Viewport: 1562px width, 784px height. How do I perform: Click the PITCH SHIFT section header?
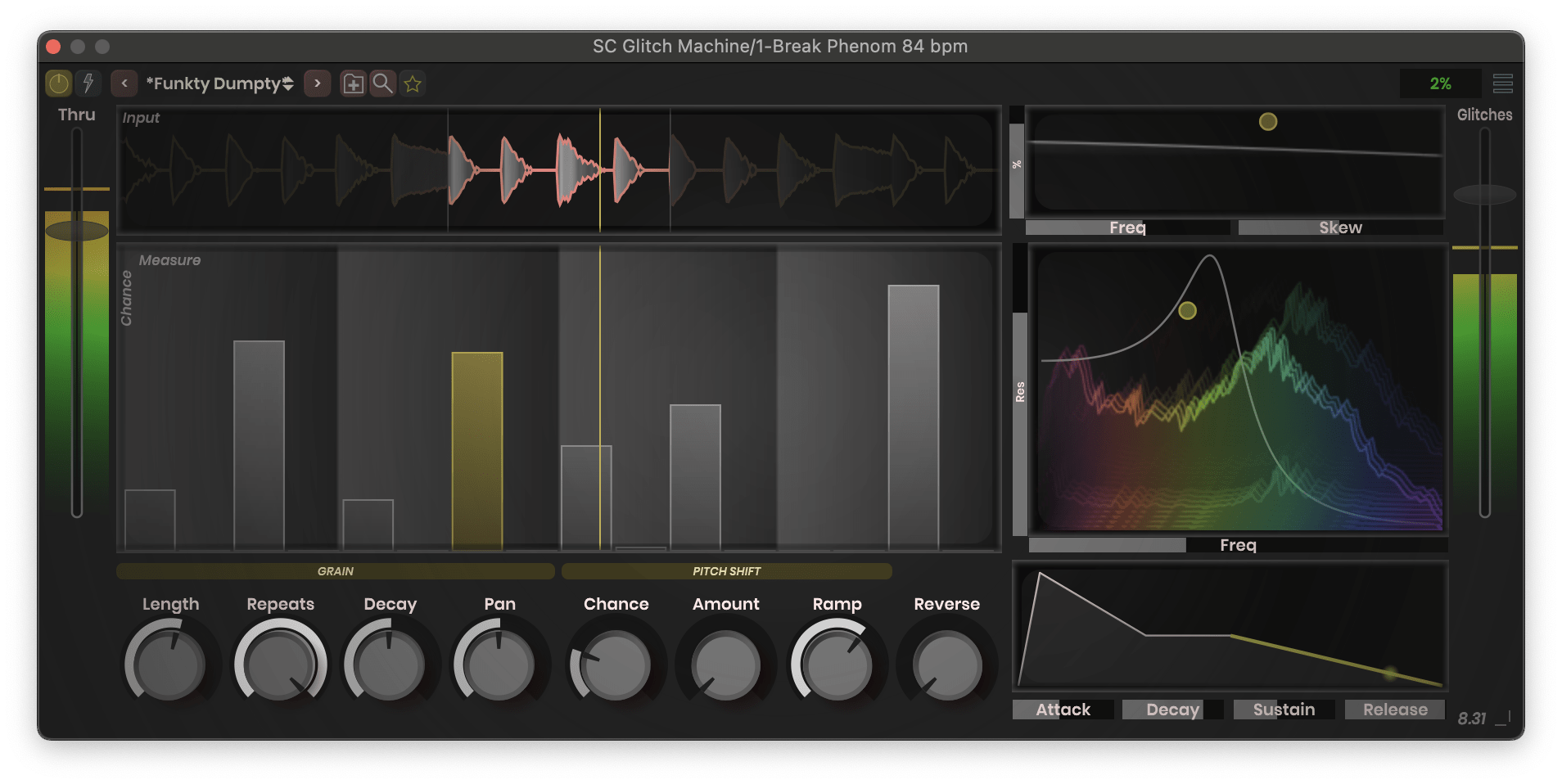click(726, 571)
